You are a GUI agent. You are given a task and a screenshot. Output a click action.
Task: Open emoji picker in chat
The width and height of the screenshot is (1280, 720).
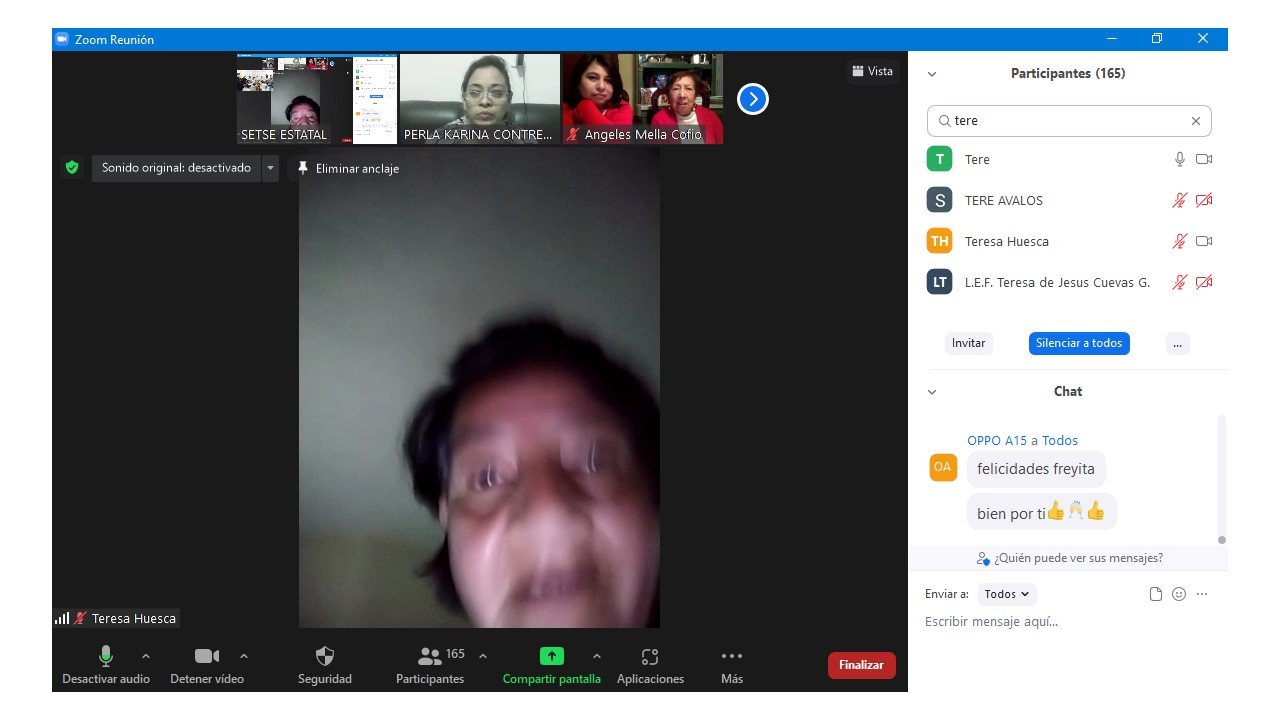coord(1179,594)
